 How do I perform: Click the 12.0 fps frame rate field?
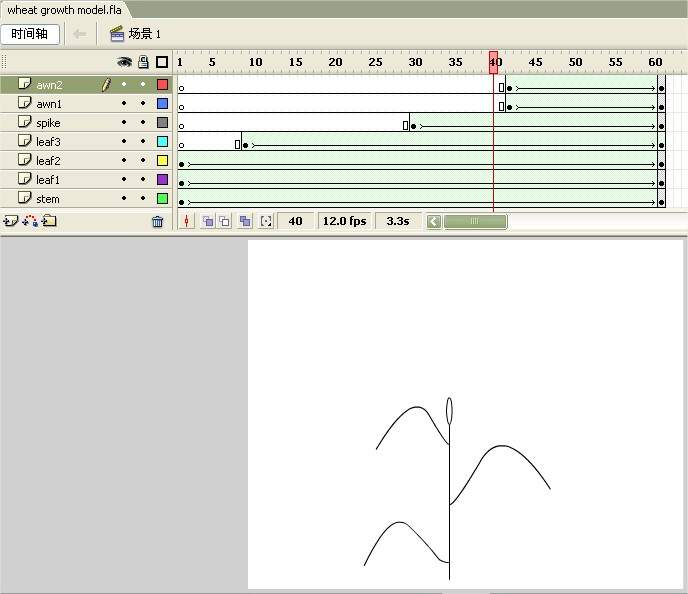pyautogui.click(x=344, y=221)
